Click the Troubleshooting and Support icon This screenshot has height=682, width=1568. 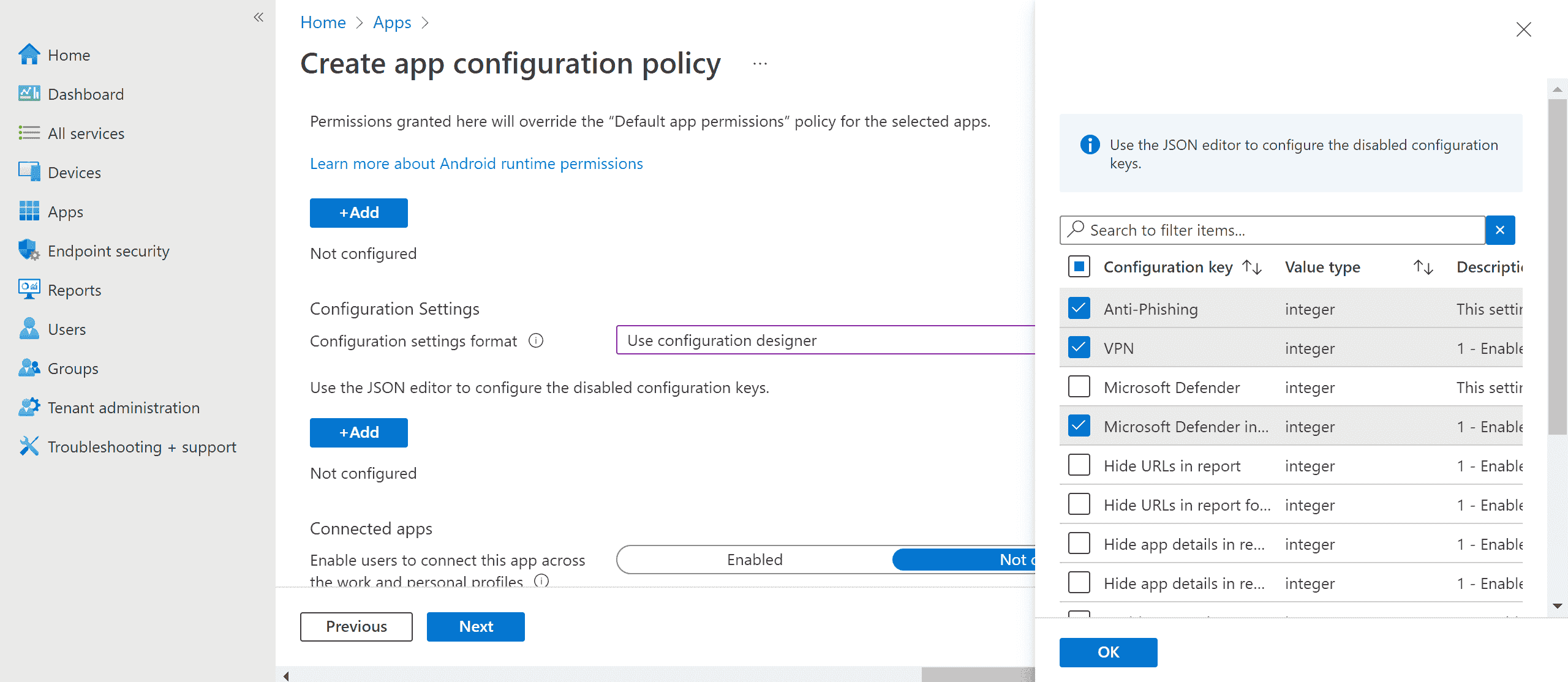pos(28,446)
